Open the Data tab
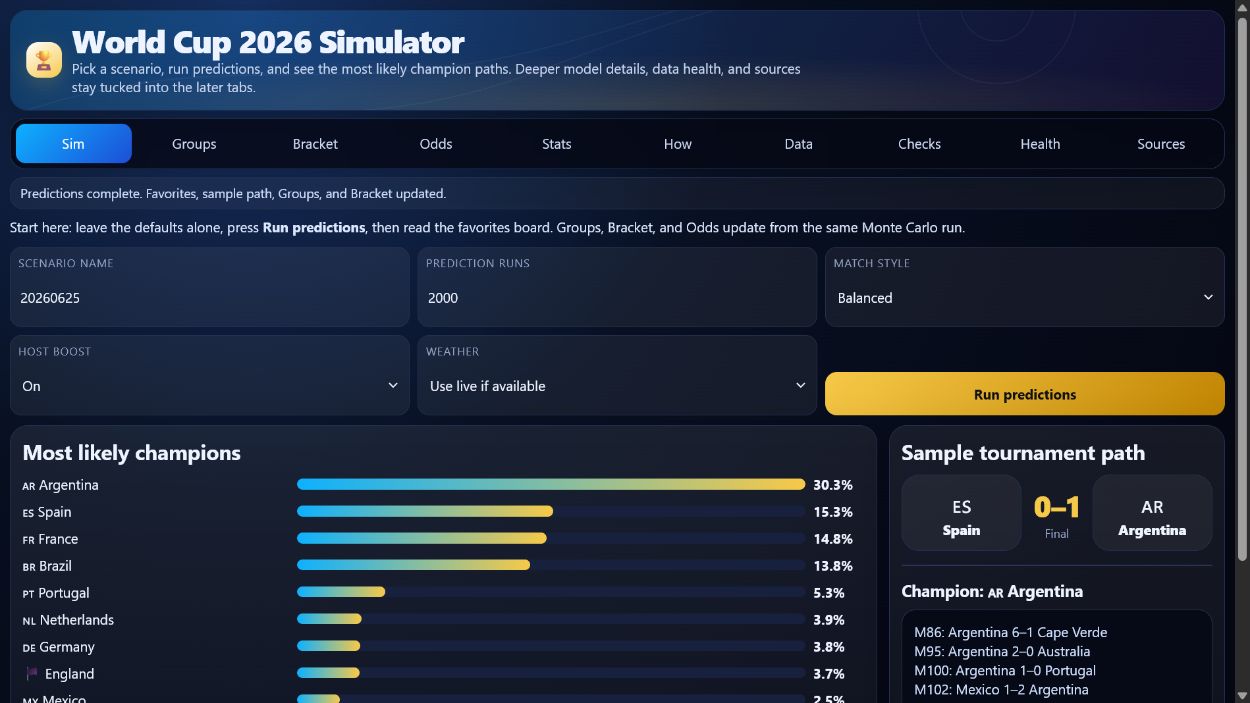This screenshot has height=703, width=1250. (799, 144)
